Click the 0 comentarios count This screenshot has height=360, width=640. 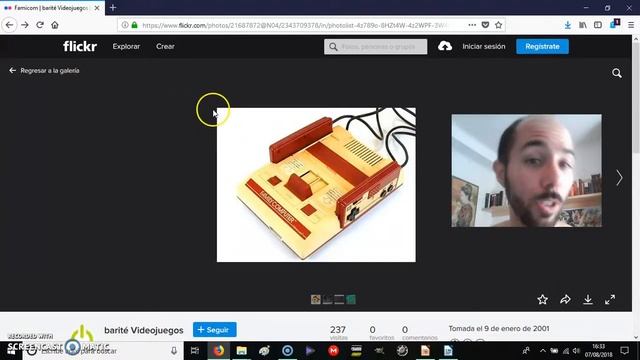click(420, 332)
